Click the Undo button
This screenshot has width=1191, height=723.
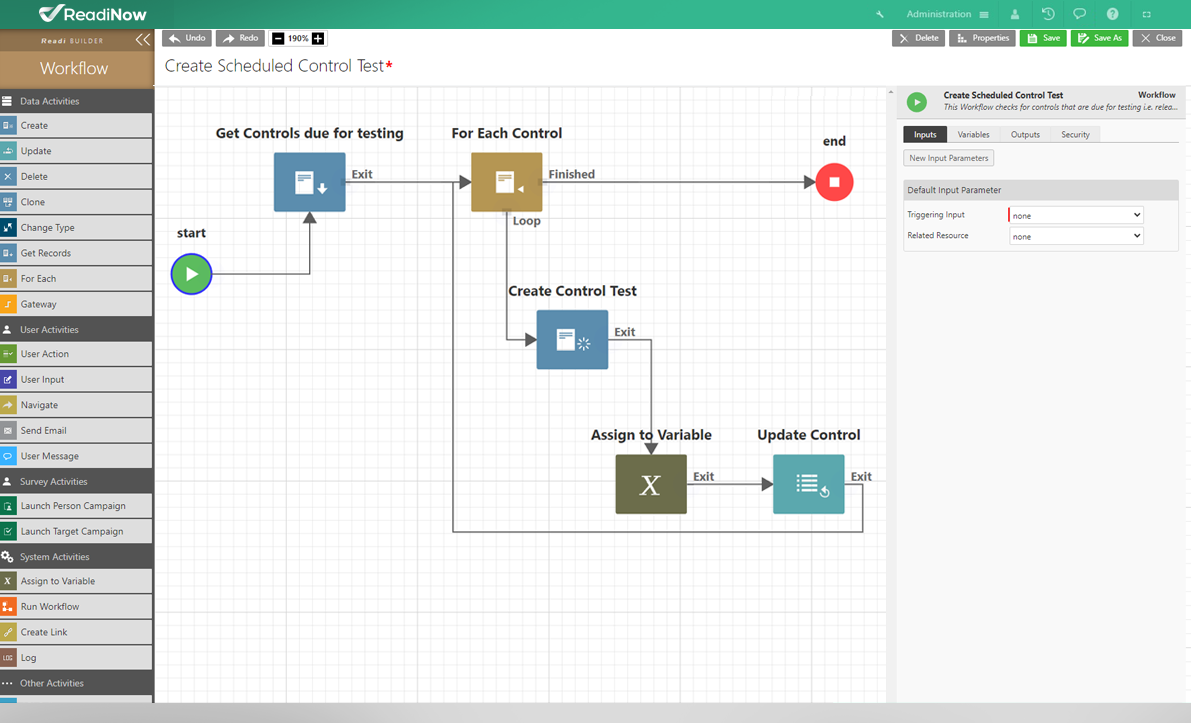(x=187, y=38)
